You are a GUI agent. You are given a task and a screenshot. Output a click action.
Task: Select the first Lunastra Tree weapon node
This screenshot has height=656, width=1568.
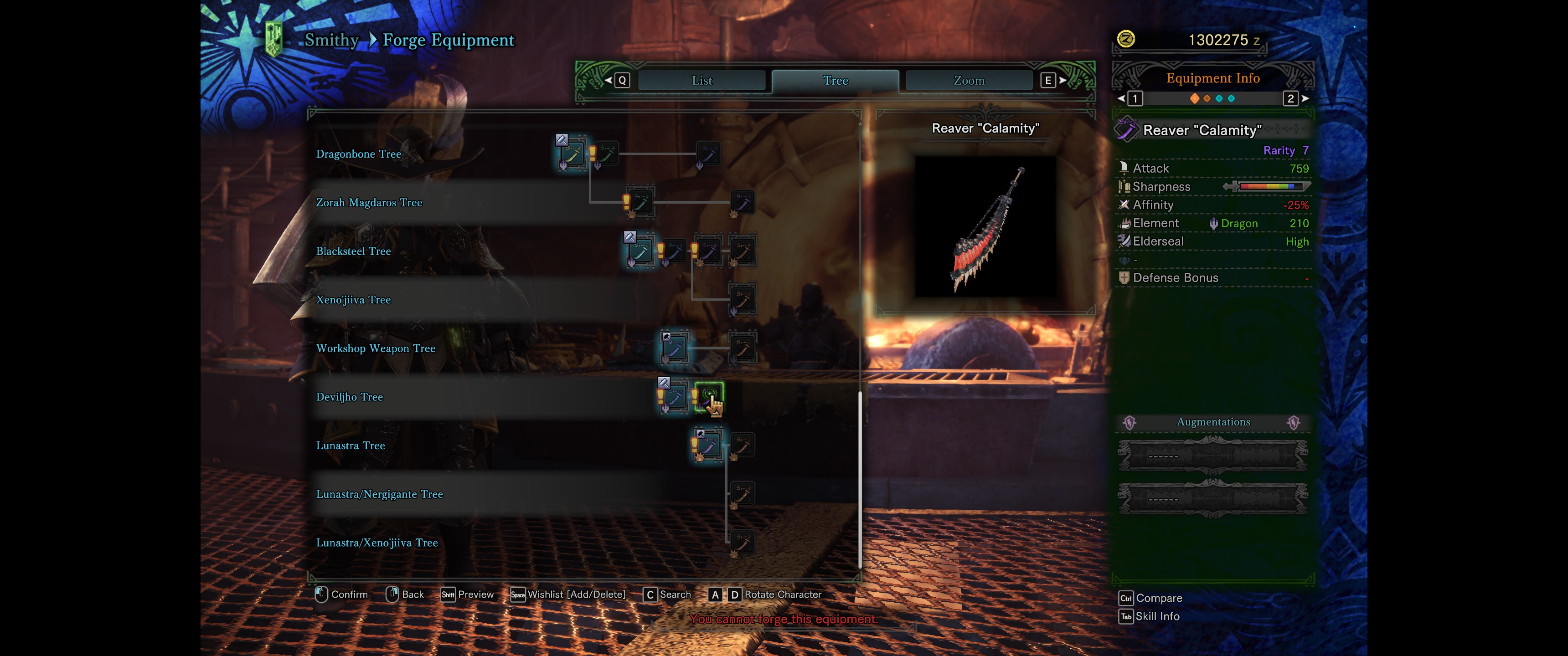pyautogui.click(x=708, y=446)
